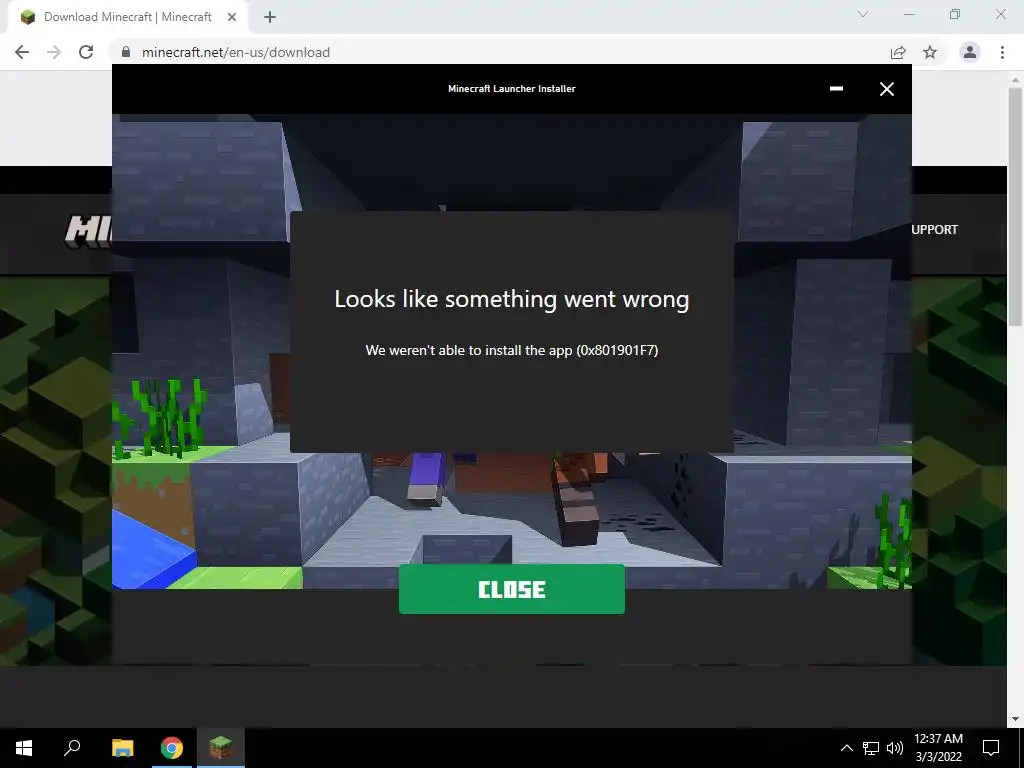1024x768 pixels.
Task: Click 'Minecraft Launcher Installer' title text
Action: click(x=511, y=89)
